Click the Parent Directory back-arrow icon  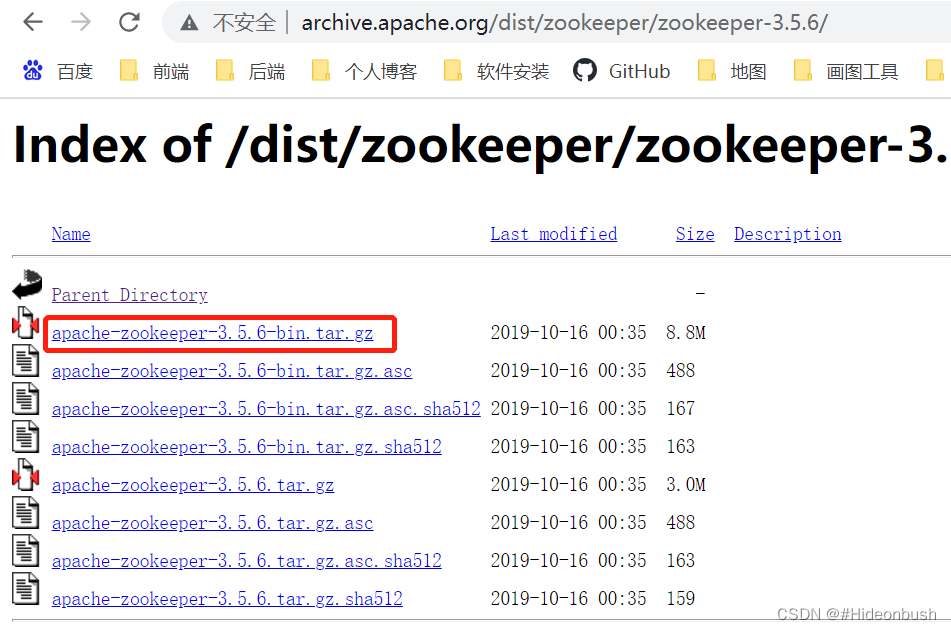pos(27,284)
